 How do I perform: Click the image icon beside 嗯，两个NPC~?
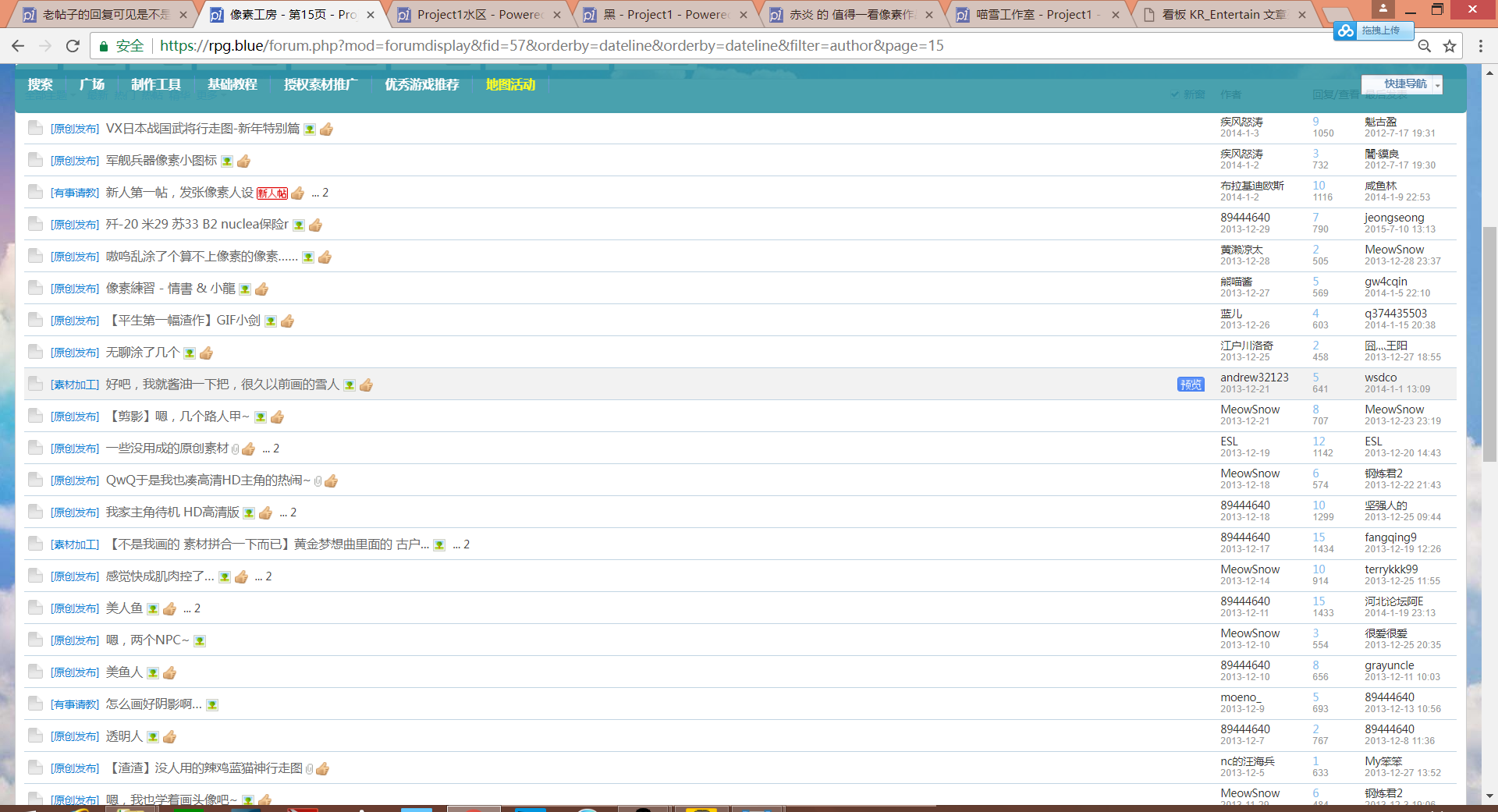[x=200, y=641]
